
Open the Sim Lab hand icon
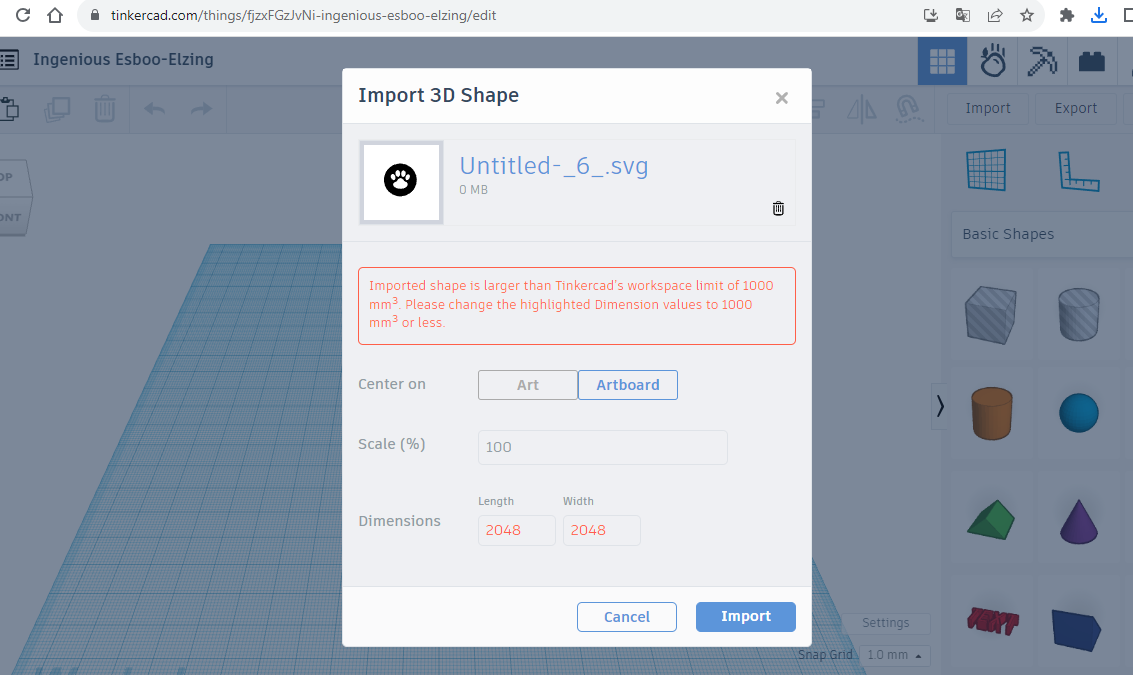point(993,61)
